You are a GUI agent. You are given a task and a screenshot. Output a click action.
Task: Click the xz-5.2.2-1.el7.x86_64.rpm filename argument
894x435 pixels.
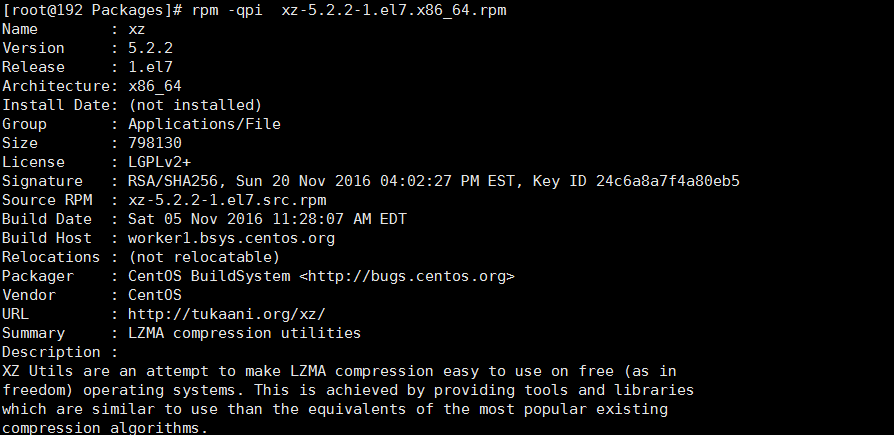394,11
